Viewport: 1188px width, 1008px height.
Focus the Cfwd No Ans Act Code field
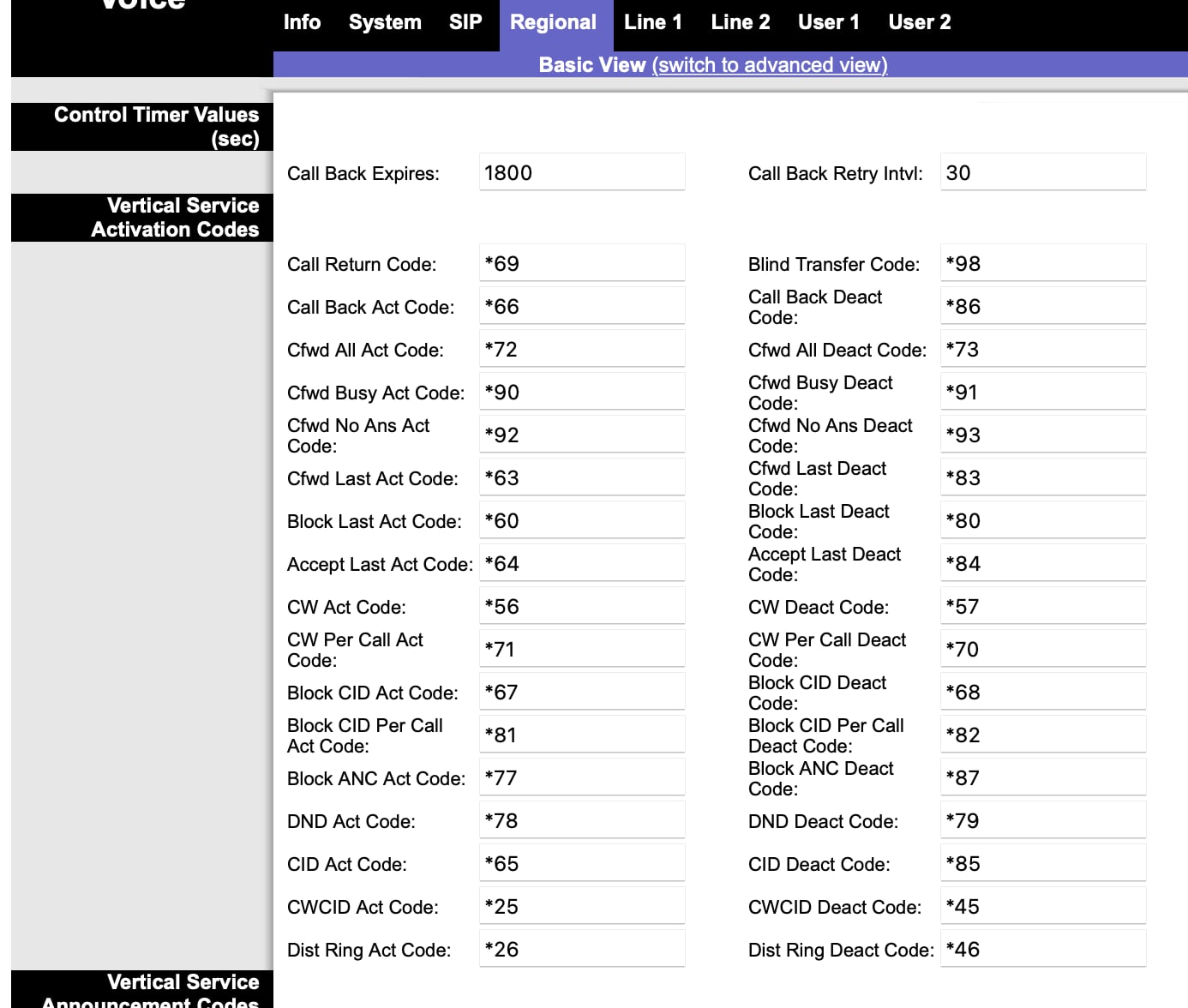[x=582, y=435]
